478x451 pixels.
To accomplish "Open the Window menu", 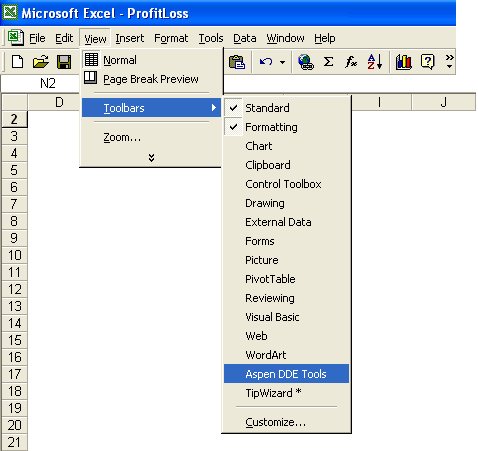I will pos(285,38).
